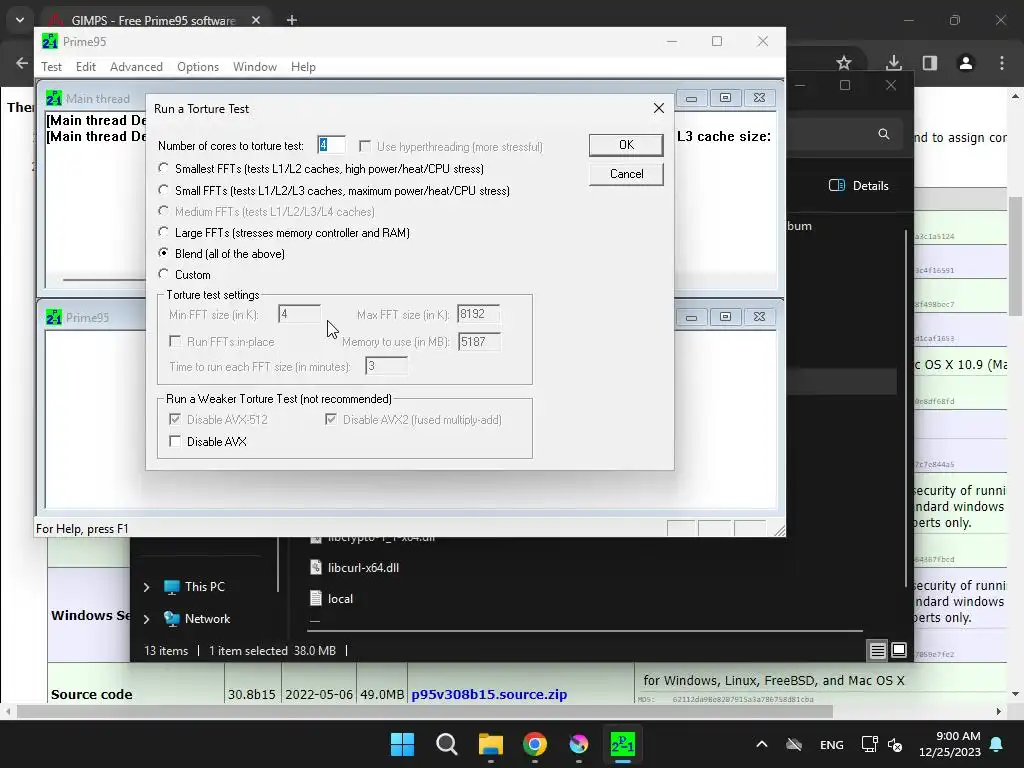1024x768 pixels.
Task: Focus the number of cores field
Action: click(x=331, y=145)
